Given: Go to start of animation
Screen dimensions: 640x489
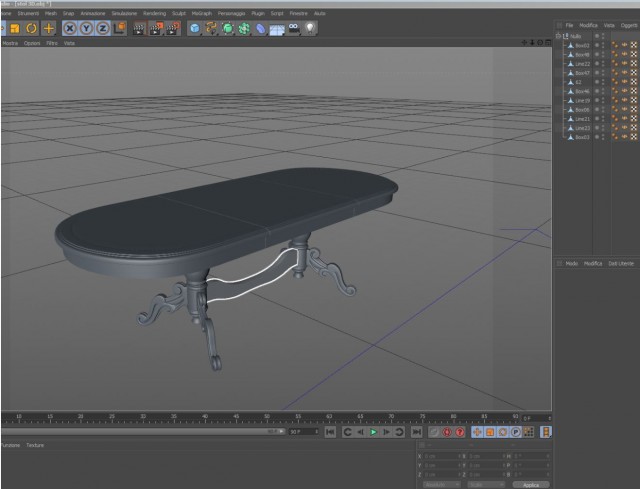Looking at the screenshot, I should (x=330, y=432).
